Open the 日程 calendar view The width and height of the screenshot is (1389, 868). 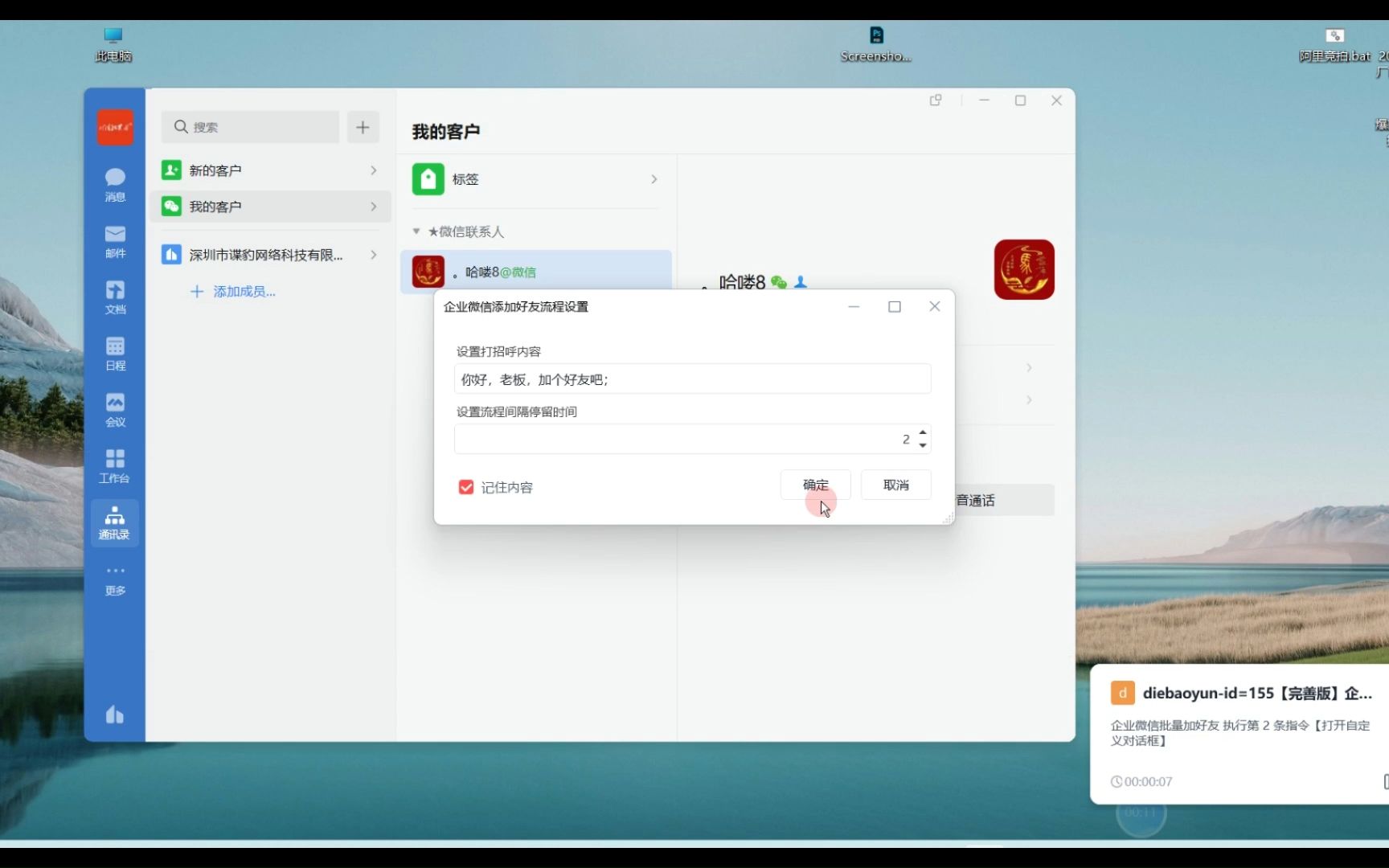click(115, 354)
